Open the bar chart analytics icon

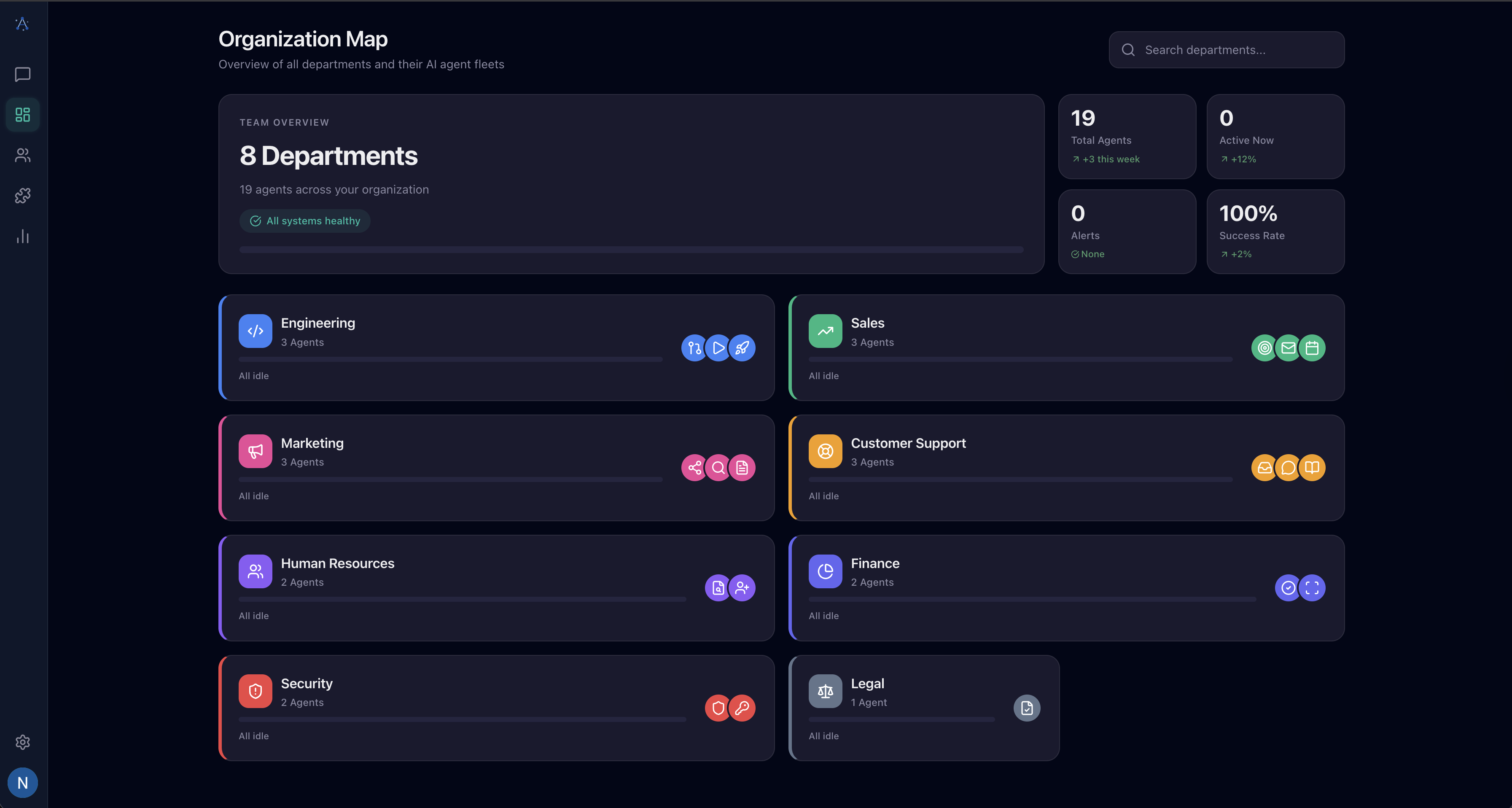22,236
